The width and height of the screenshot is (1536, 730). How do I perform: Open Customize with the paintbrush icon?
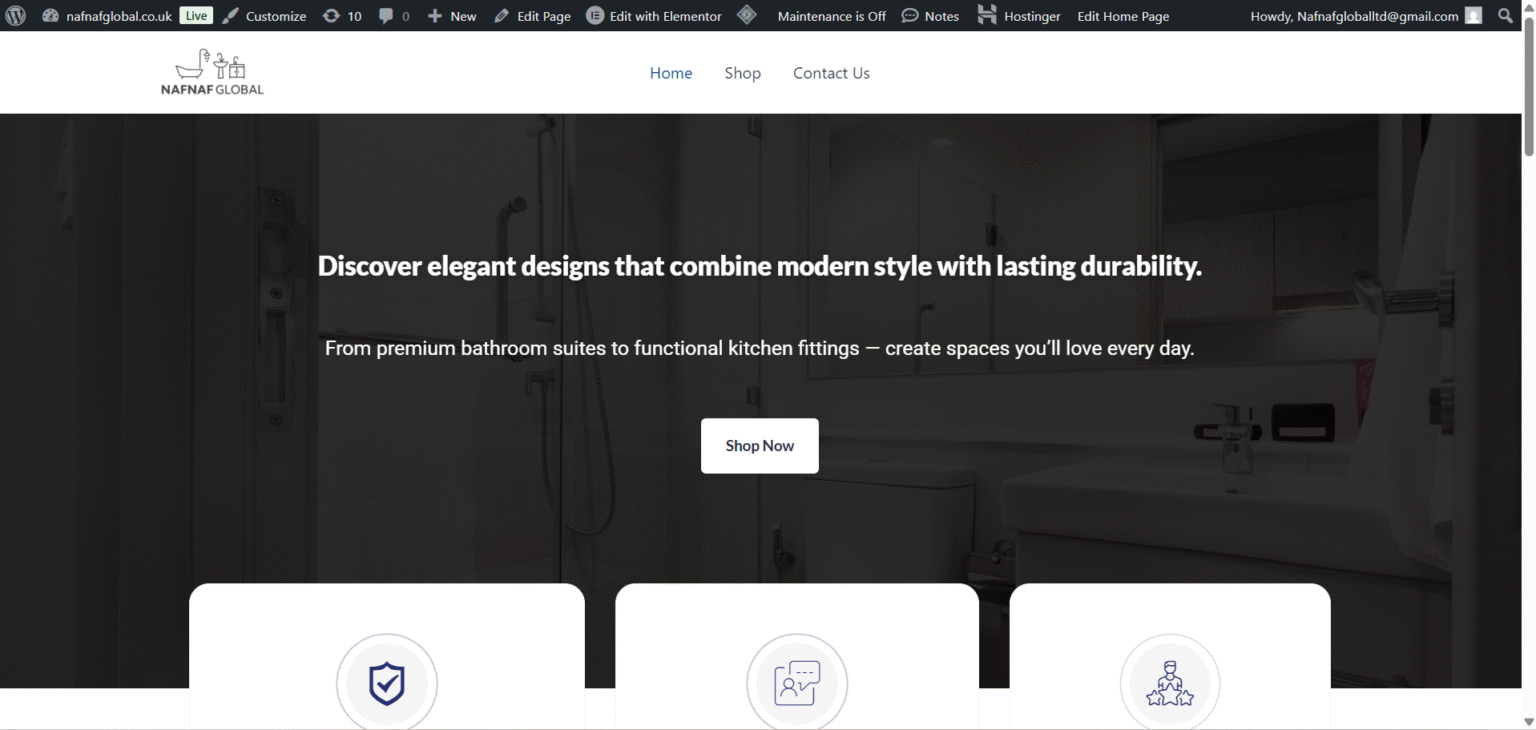point(265,16)
